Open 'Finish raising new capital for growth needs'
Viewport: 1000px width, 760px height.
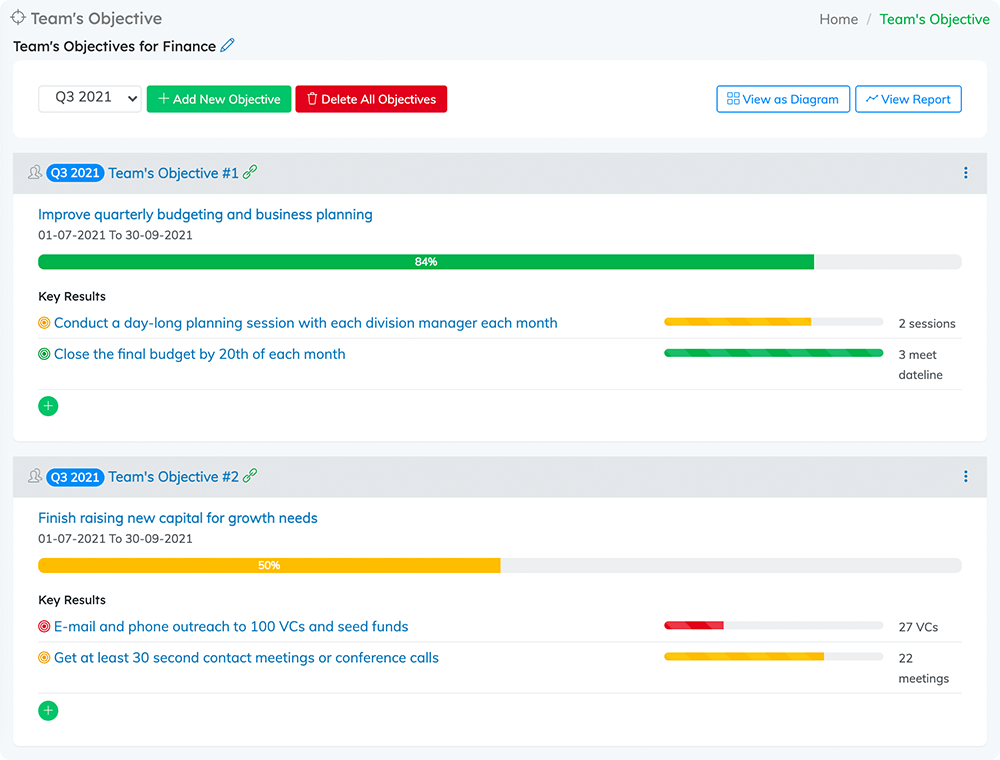tap(178, 518)
